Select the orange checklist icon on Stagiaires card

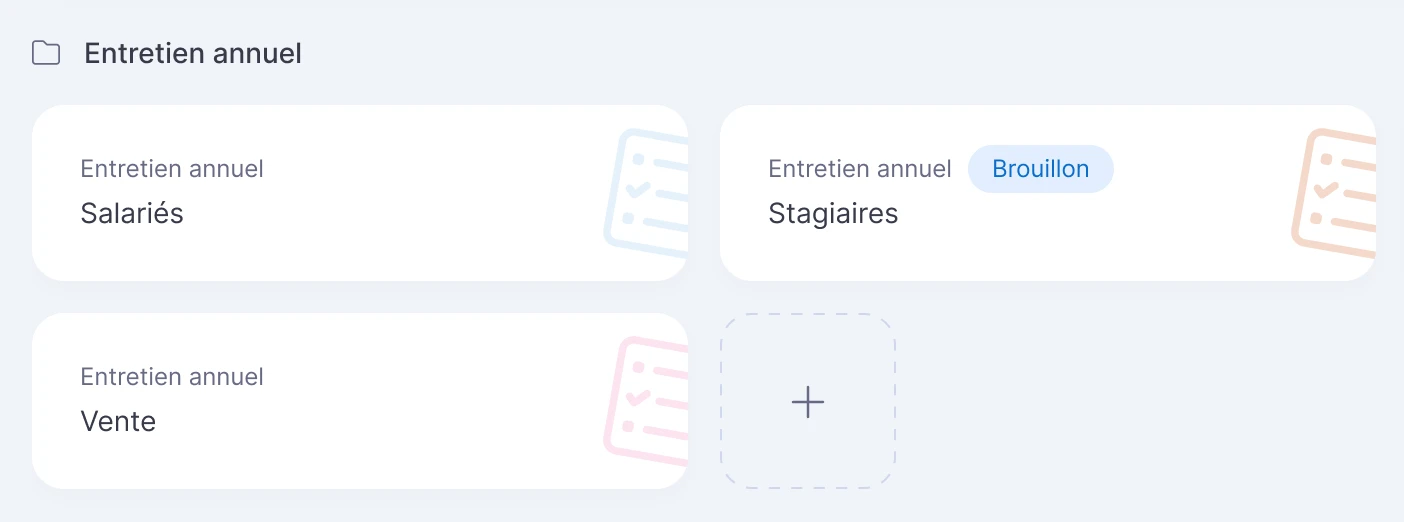(x=1335, y=193)
